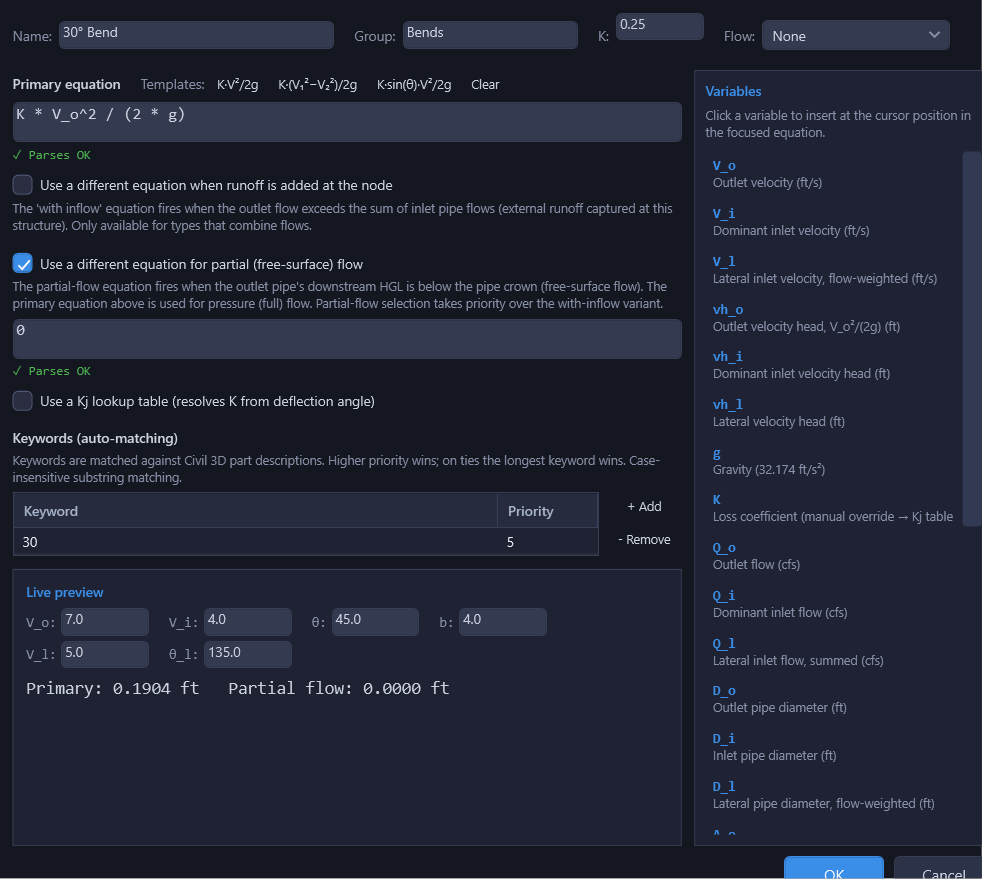Insert variable Q_l lateral inlet flow

724,644
